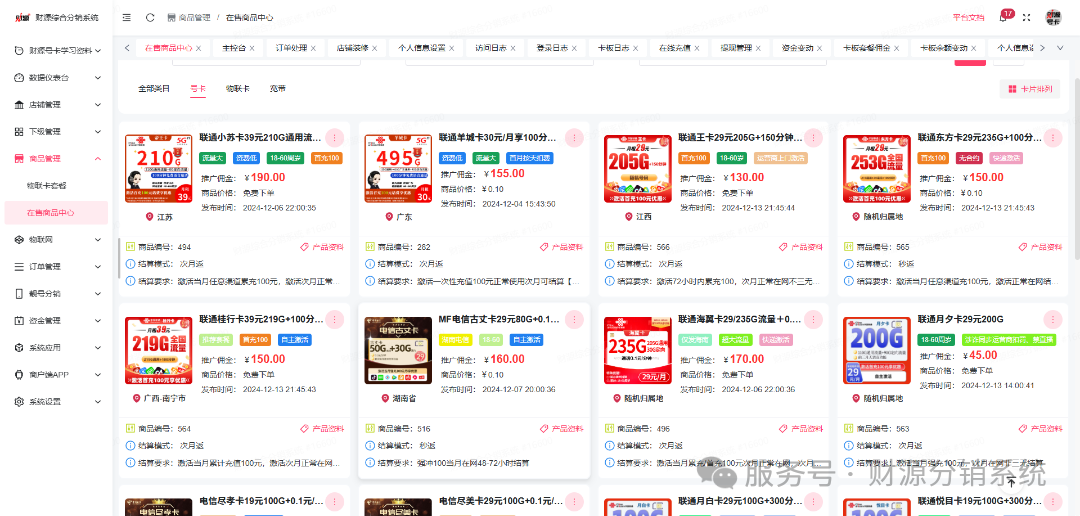Viewport: 1080px width, 516px height.
Task: Expand 账号分销 sidebar menu
Action: pos(56,293)
